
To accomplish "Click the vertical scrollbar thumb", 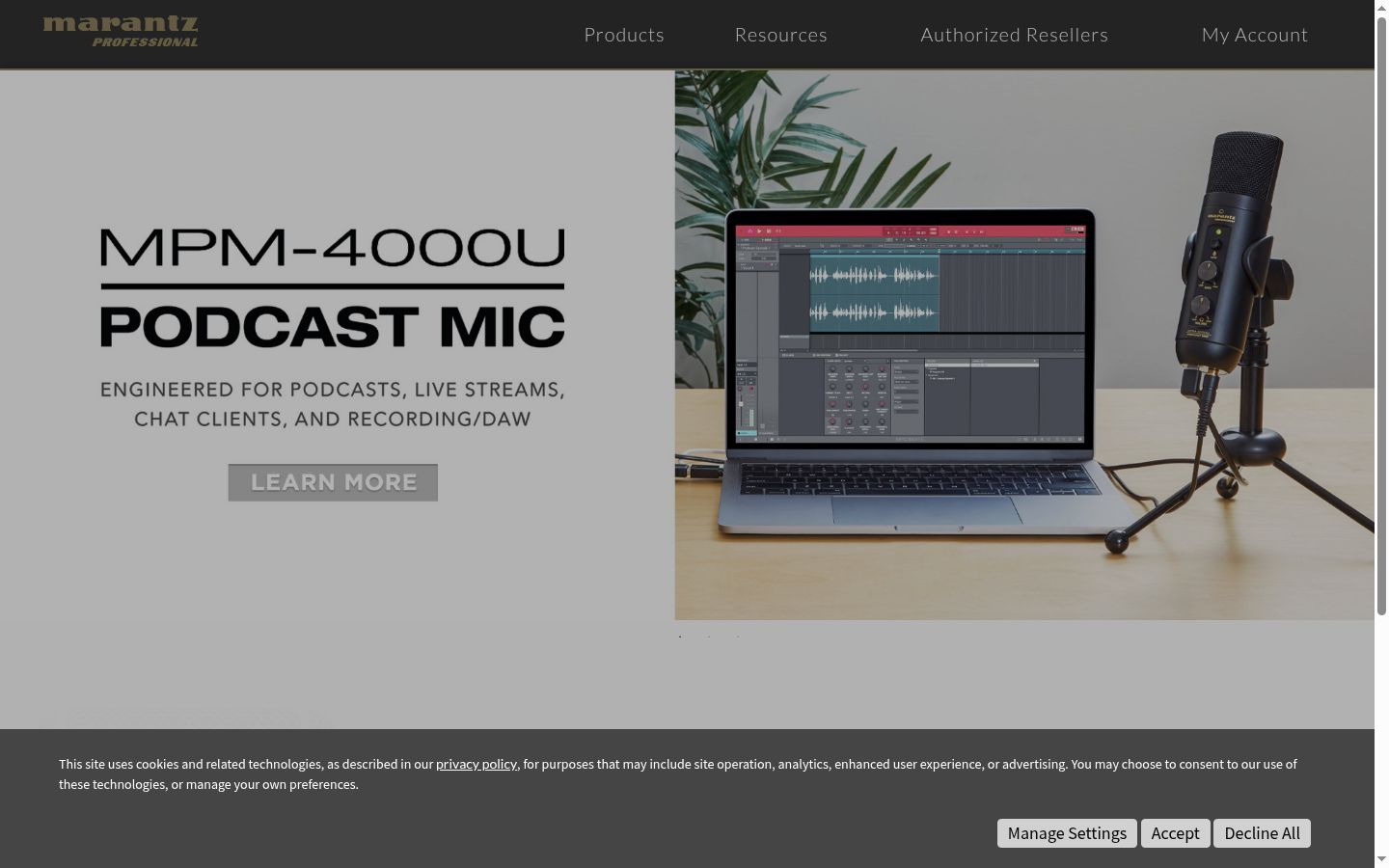I will (1381, 315).
